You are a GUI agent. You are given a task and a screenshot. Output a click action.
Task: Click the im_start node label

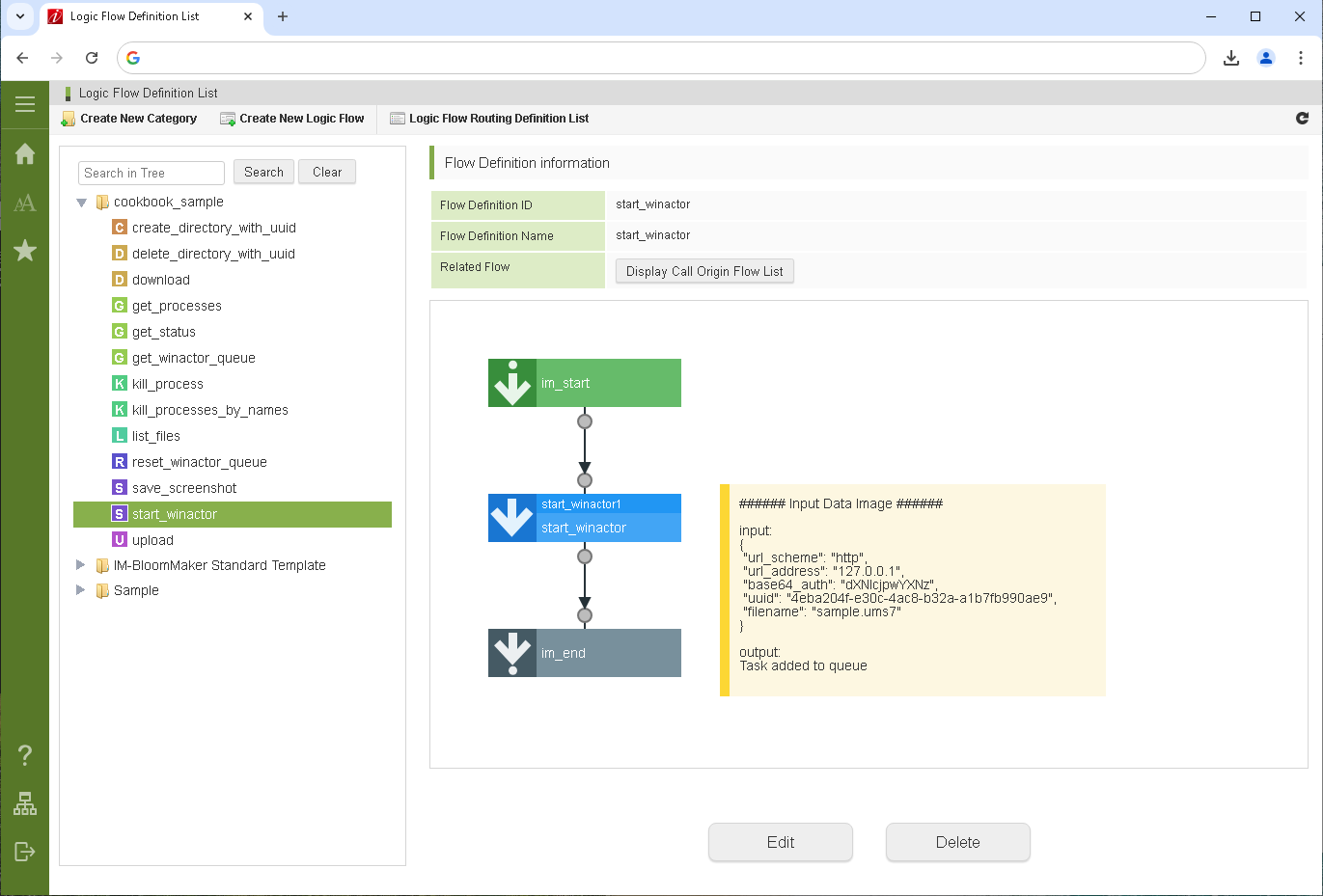[565, 383]
